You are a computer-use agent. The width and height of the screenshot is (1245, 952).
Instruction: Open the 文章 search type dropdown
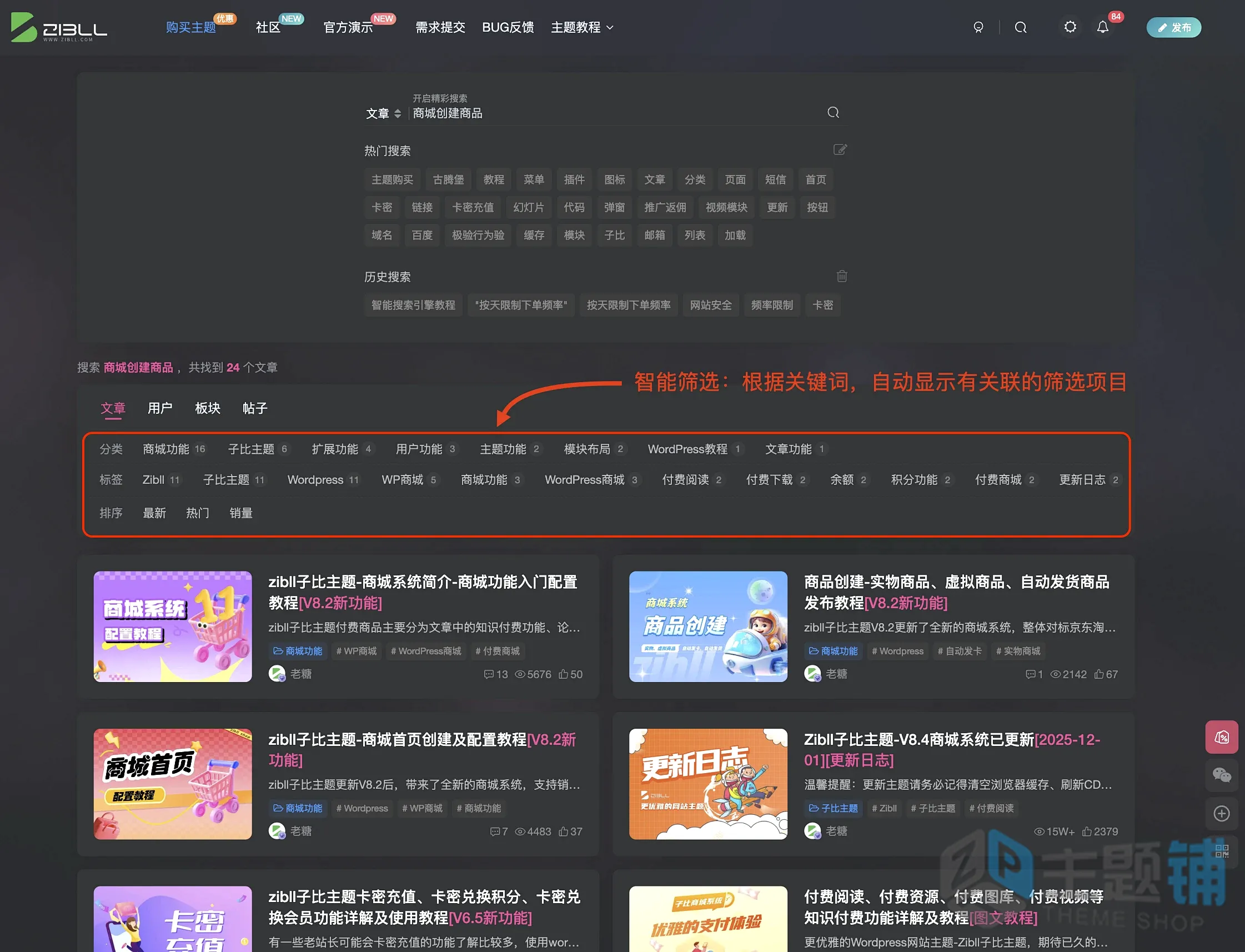[x=384, y=113]
